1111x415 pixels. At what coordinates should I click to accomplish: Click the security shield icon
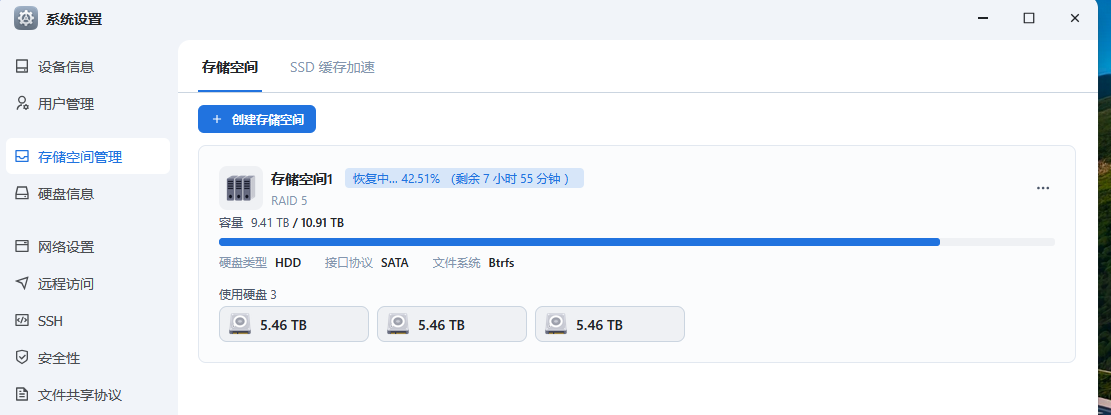click(x=22, y=358)
